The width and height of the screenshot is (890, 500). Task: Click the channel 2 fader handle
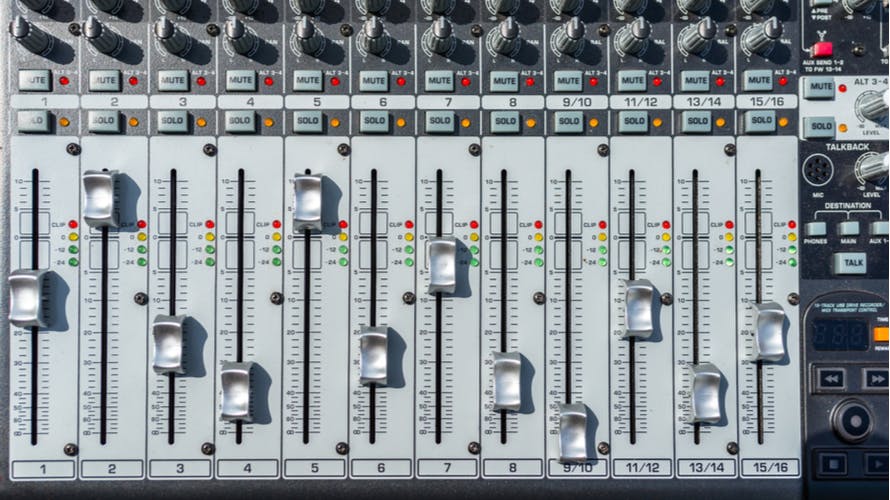tap(100, 199)
